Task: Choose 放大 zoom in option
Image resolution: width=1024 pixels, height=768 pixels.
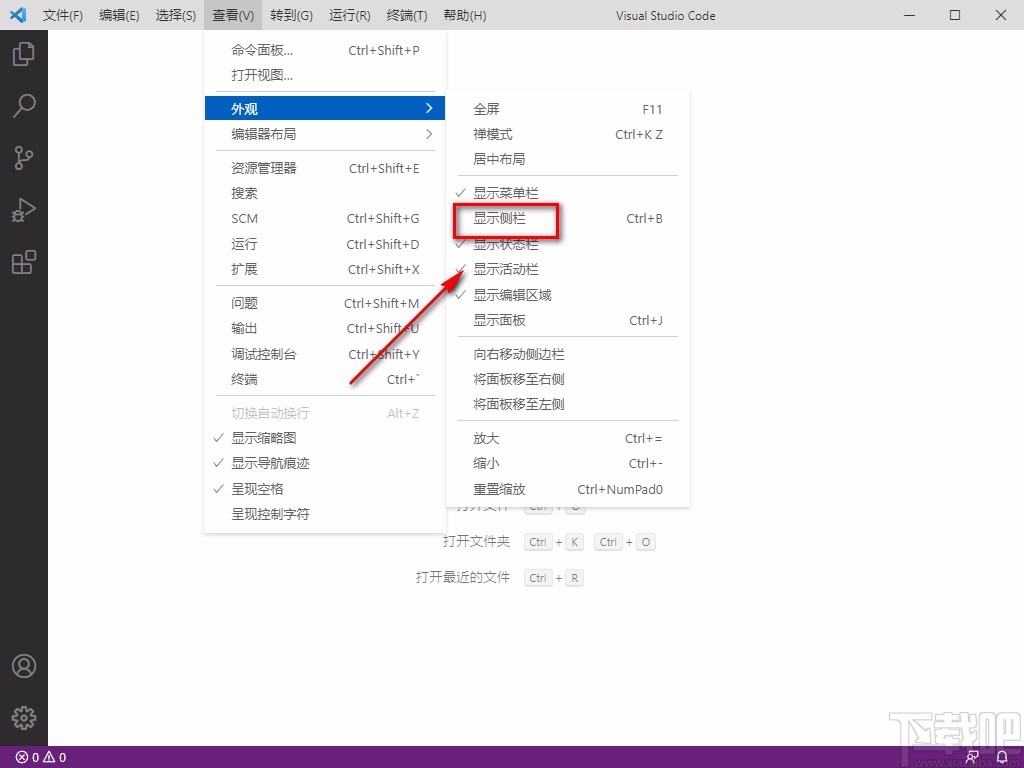Action: coord(568,438)
